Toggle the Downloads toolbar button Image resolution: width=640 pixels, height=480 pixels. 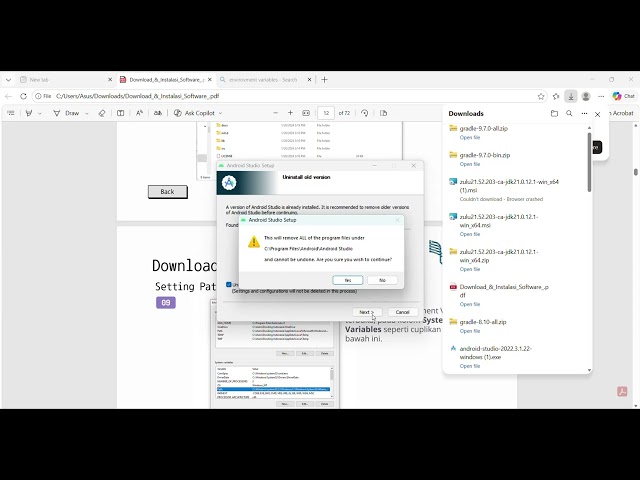[x=571, y=96]
